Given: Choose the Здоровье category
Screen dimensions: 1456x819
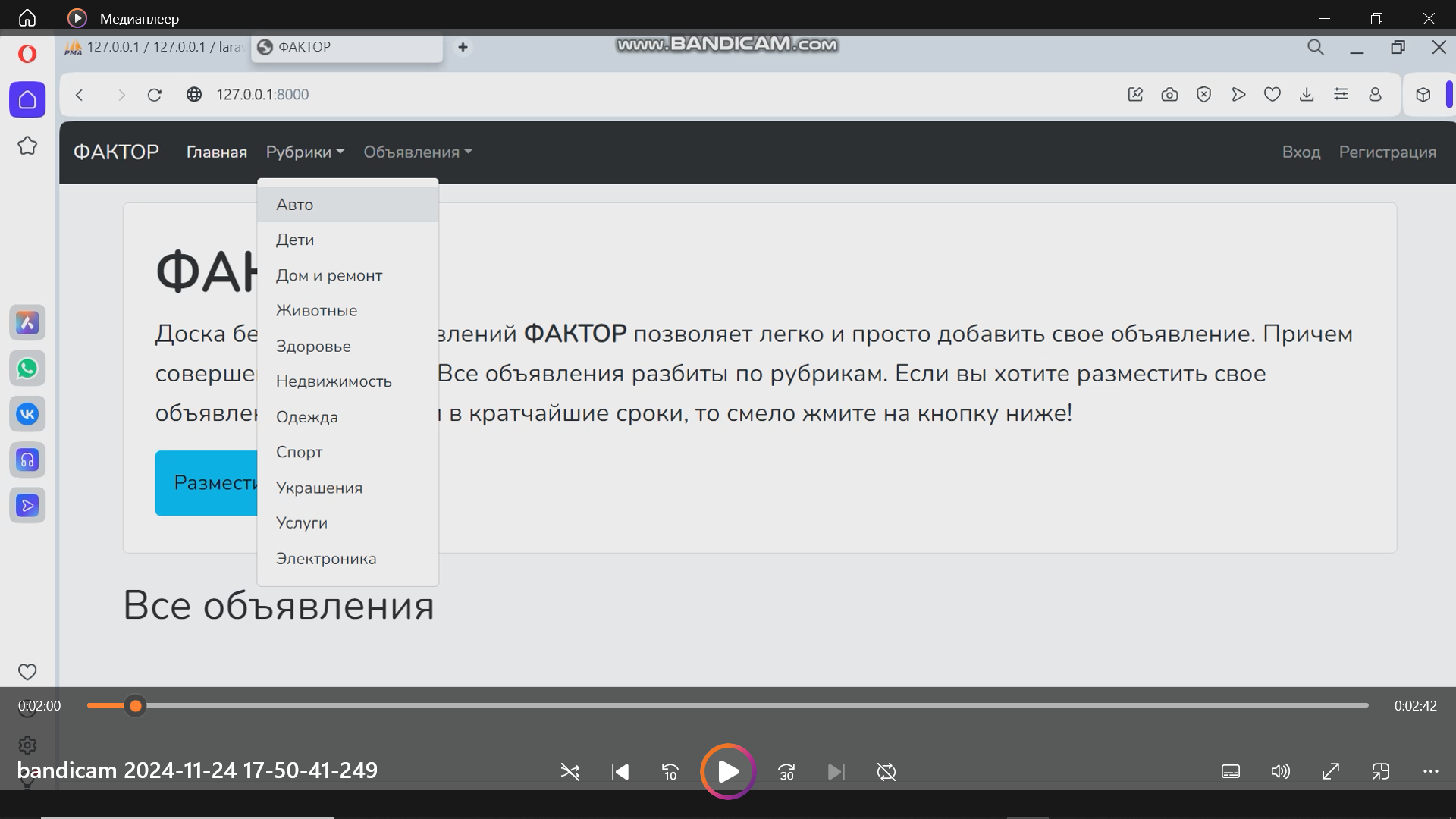Looking at the screenshot, I should [x=348, y=347].
